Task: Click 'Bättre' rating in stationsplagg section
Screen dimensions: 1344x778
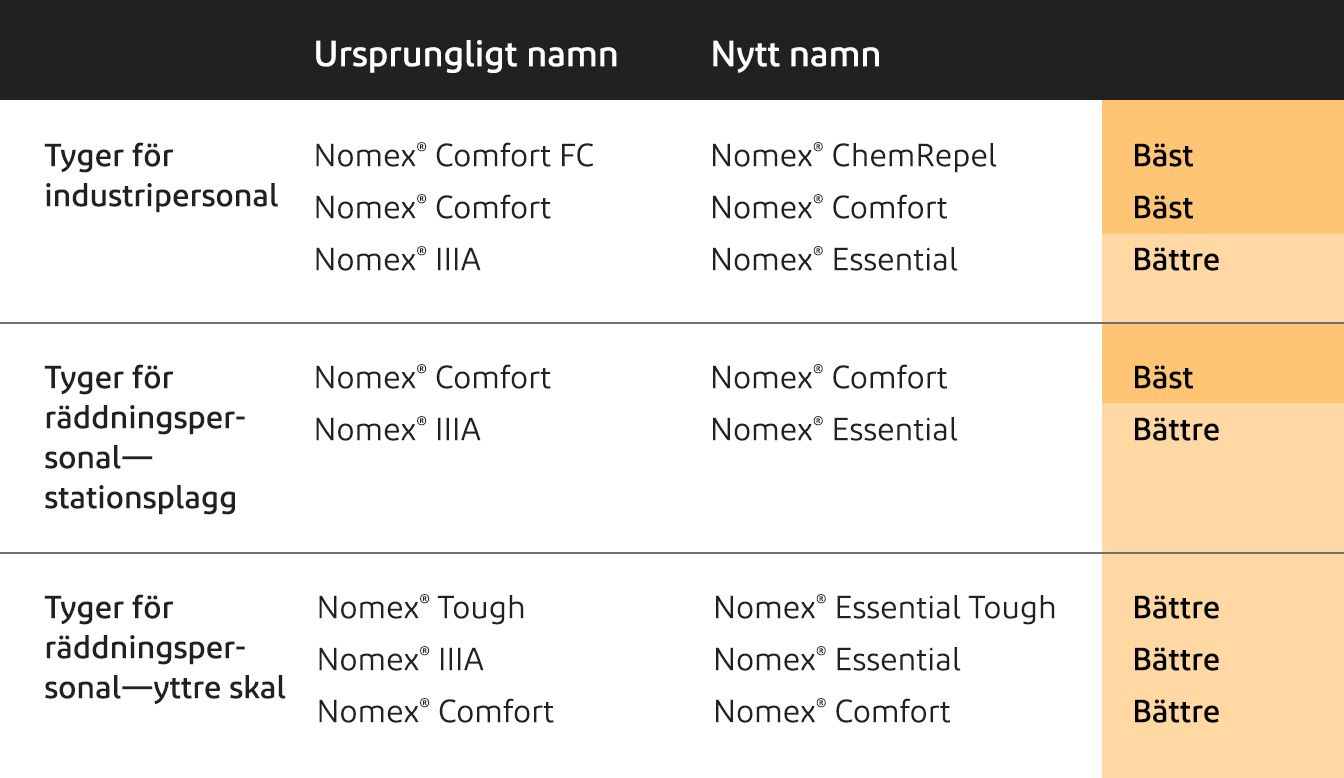Action: 1176,430
